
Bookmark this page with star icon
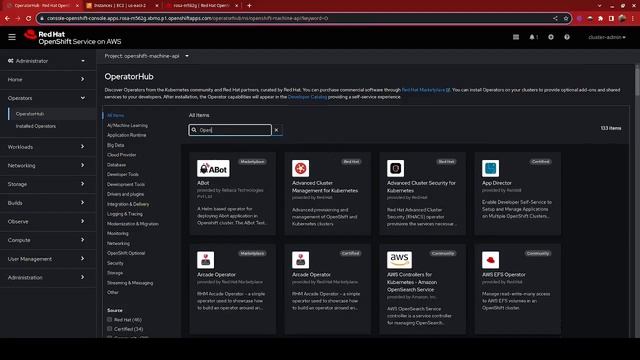tap(566, 18)
